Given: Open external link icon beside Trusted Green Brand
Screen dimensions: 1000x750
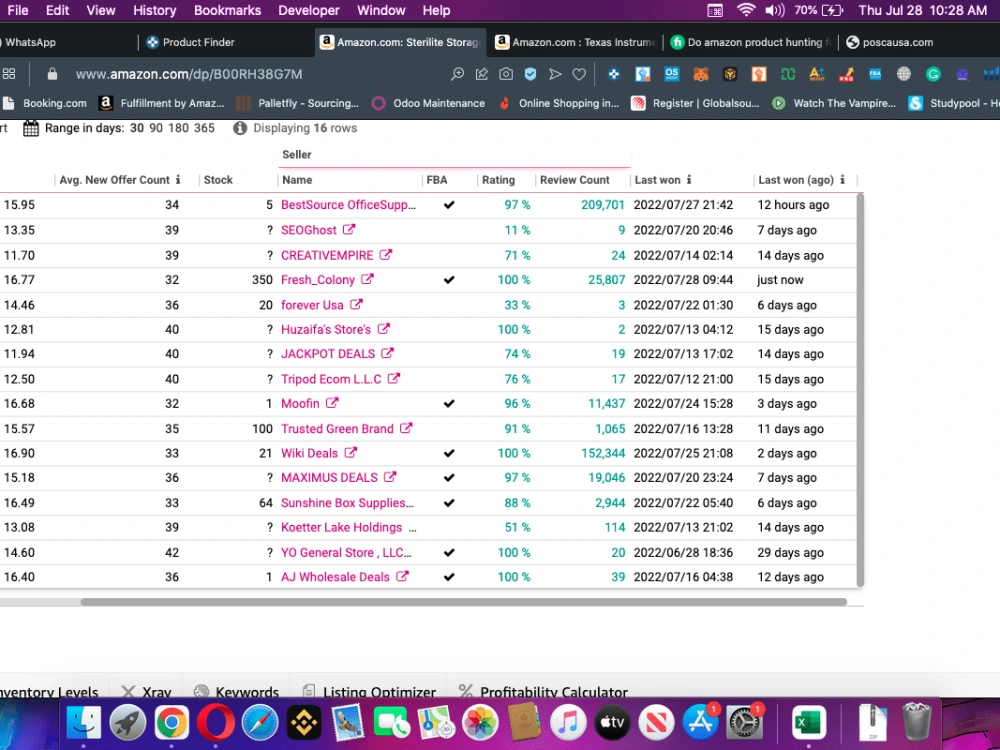Looking at the screenshot, I should (x=406, y=428).
